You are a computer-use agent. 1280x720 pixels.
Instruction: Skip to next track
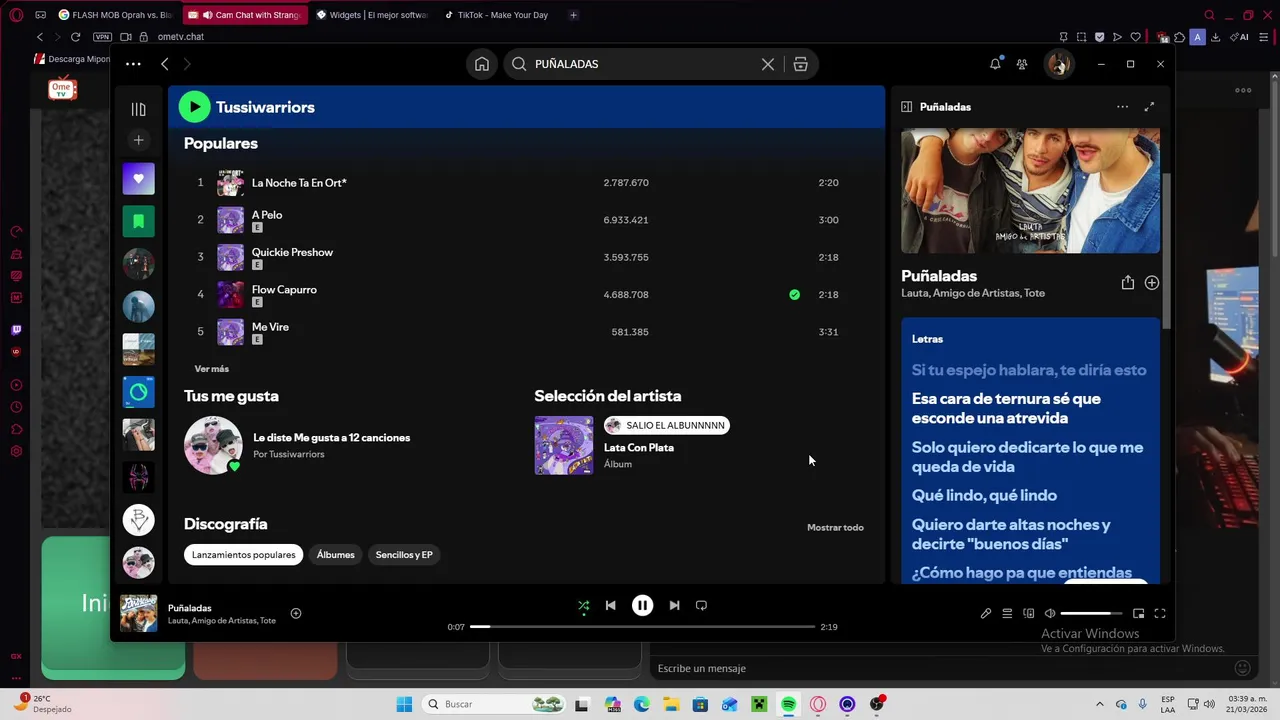[674, 606]
